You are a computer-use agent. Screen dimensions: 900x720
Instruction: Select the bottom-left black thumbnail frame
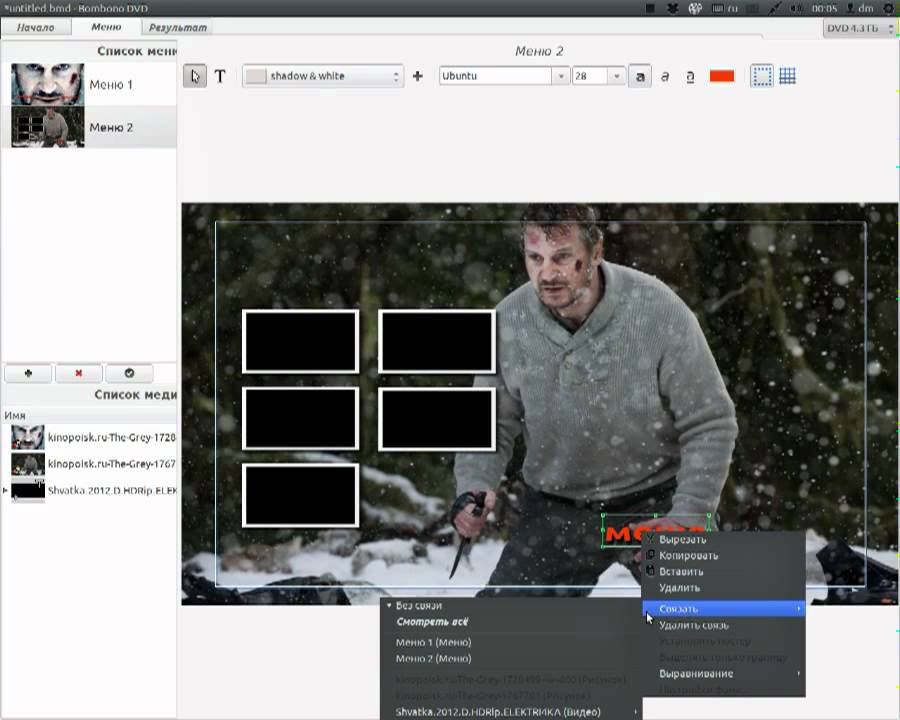[x=300, y=495]
